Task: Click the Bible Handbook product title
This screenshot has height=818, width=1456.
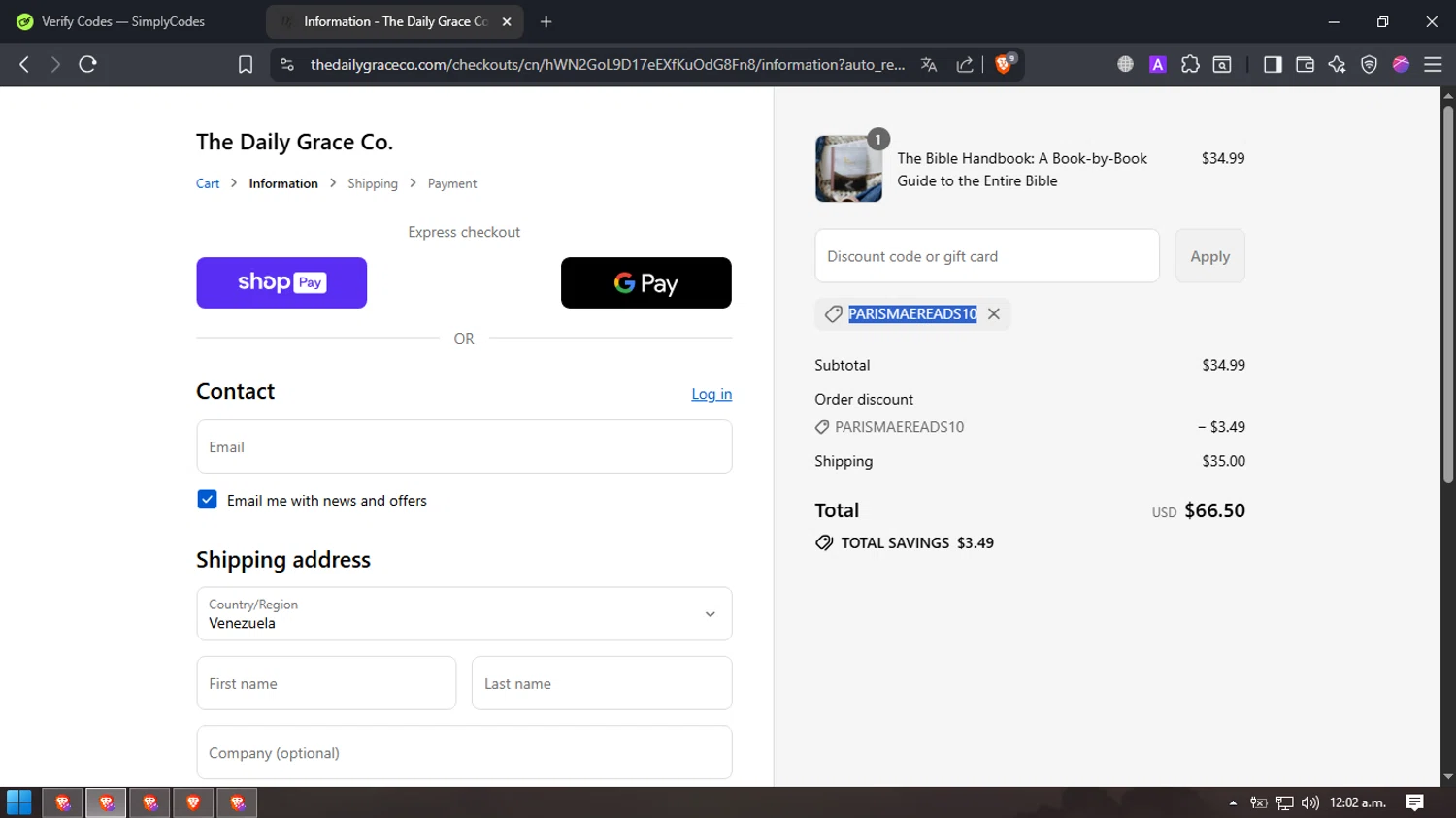Action: pos(1022,169)
